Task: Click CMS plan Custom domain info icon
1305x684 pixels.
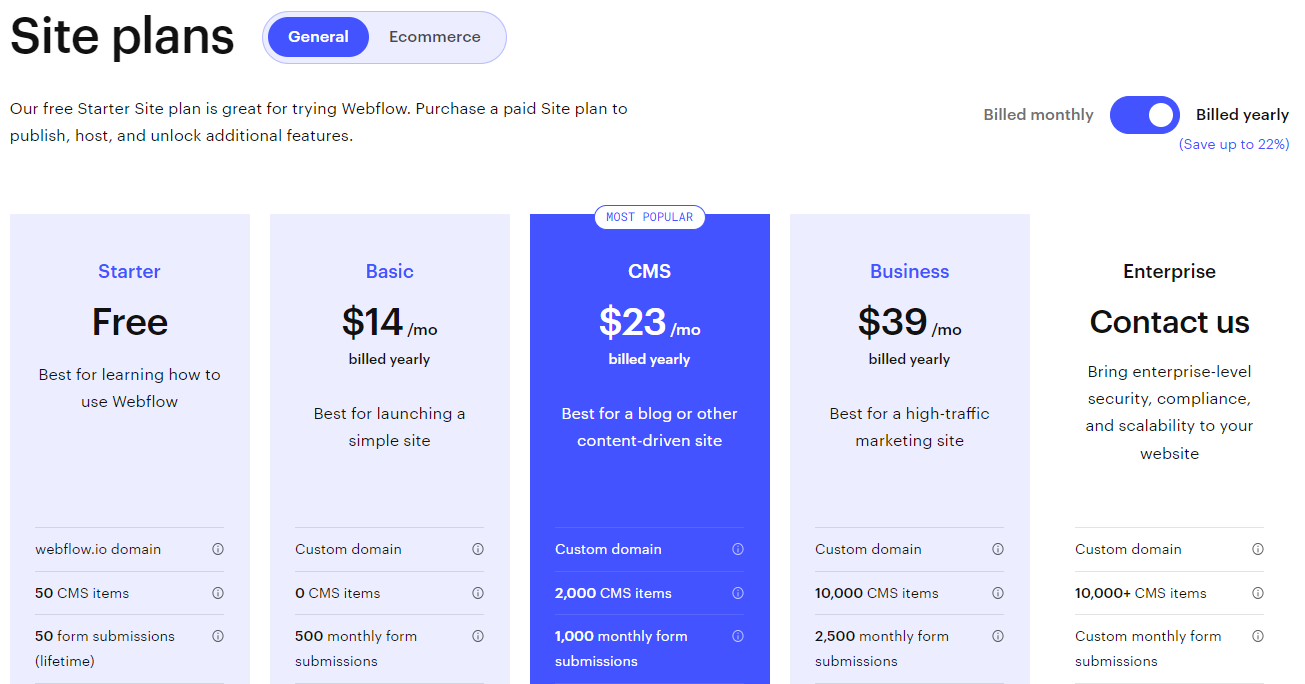Action: [x=738, y=549]
